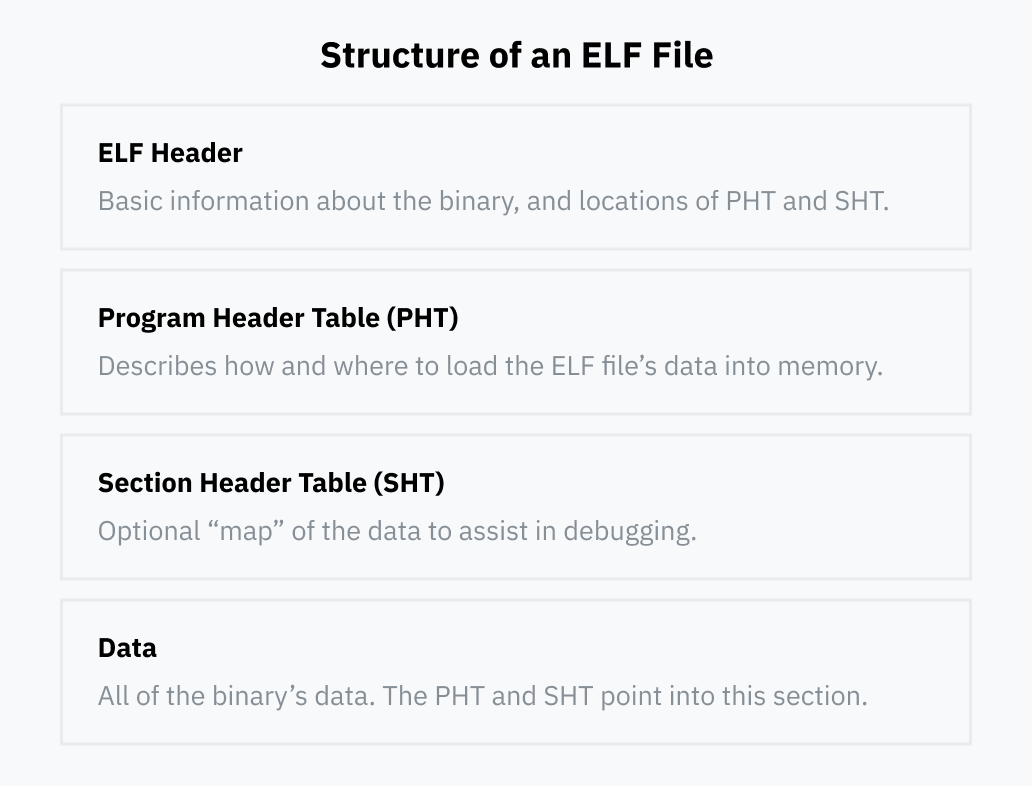Image resolution: width=1033 pixels, height=786 pixels.
Task: Click the "All of the binary's data" sentence
Action: coord(235,696)
